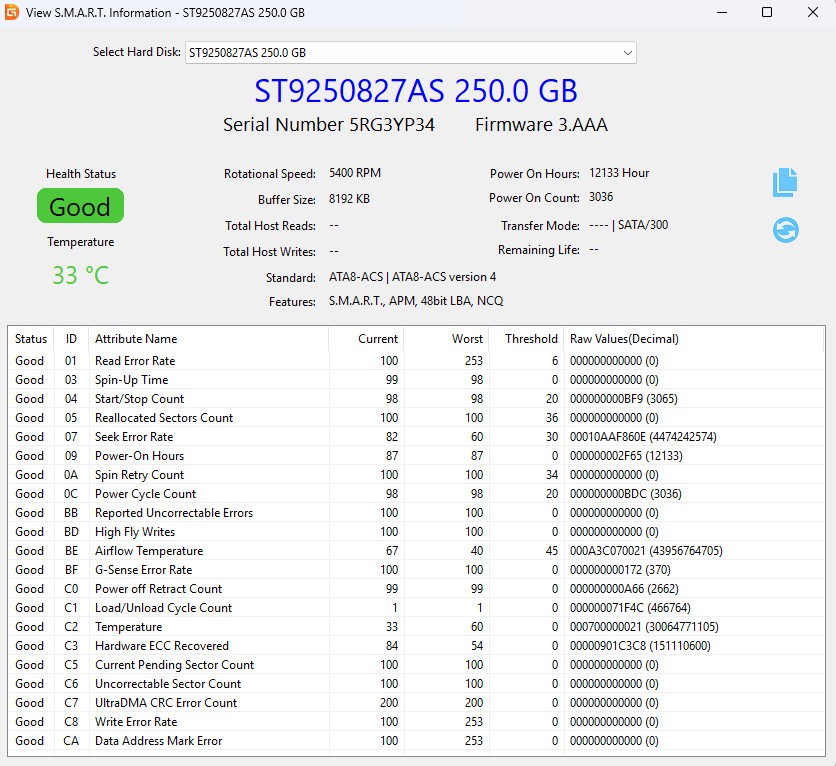Select the Airflow Temperature row
The width and height of the screenshot is (836, 766).
[416, 551]
